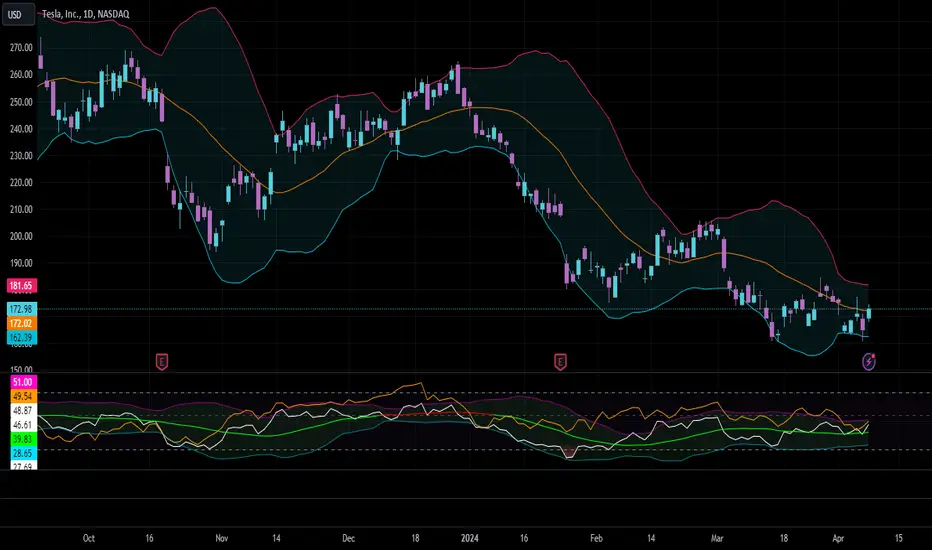Click the green 39.83 indicator value label
The width and height of the screenshot is (932, 550).
click(x=23, y=439)
